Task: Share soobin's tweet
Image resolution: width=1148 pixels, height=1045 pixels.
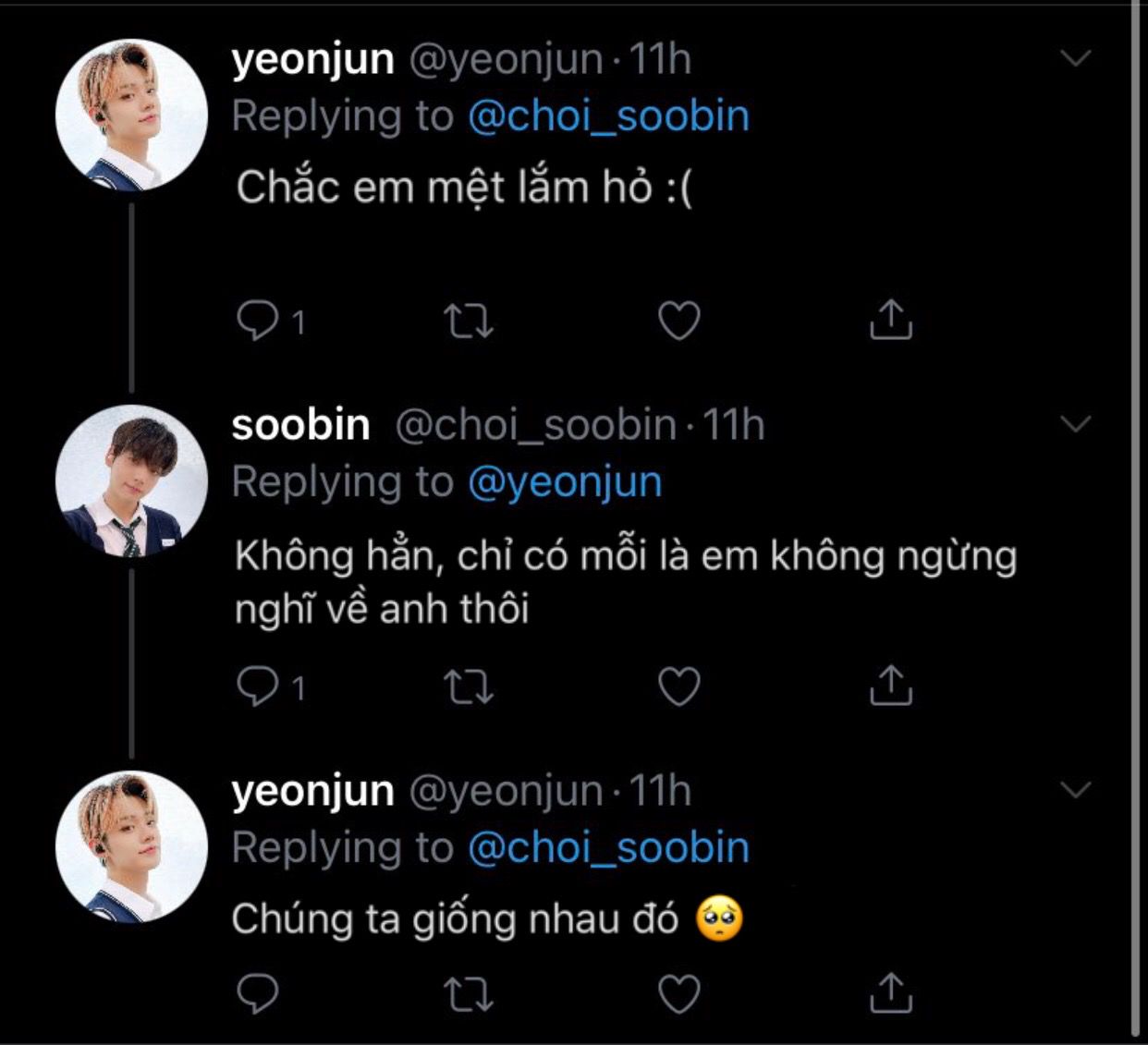Action: (891, 686)
